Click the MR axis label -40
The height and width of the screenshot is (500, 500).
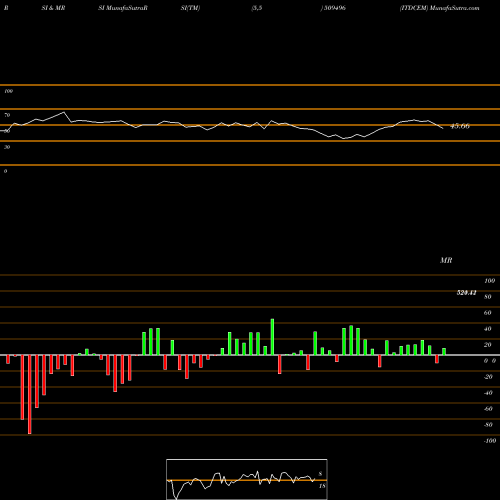click(x=488, y=393)
